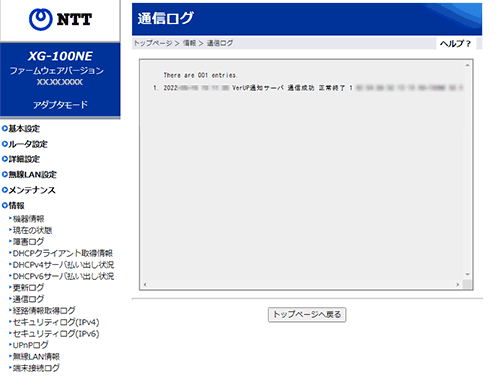Expand the 詳細設定 menu section

pos(21,159)
